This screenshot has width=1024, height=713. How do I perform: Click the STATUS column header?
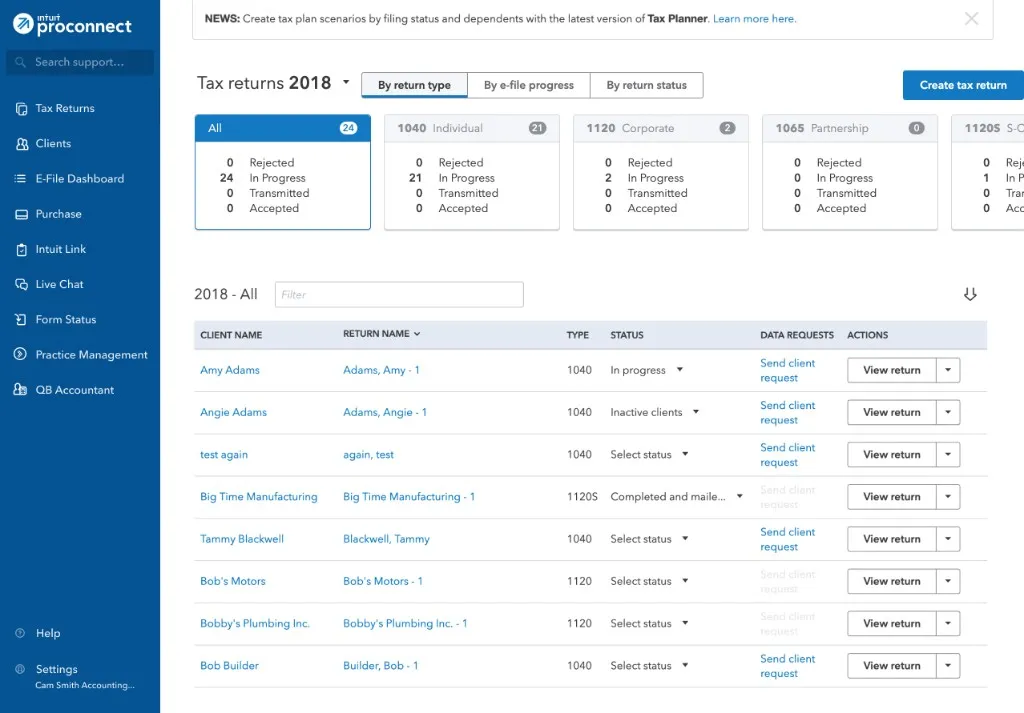pyautogui.click(x=627, y=335)
